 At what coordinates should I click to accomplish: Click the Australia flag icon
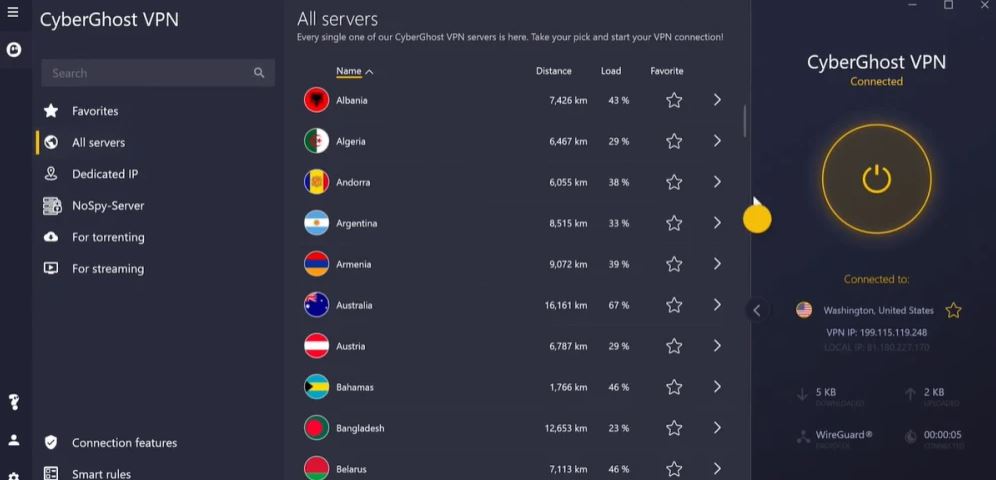point(316,305)
